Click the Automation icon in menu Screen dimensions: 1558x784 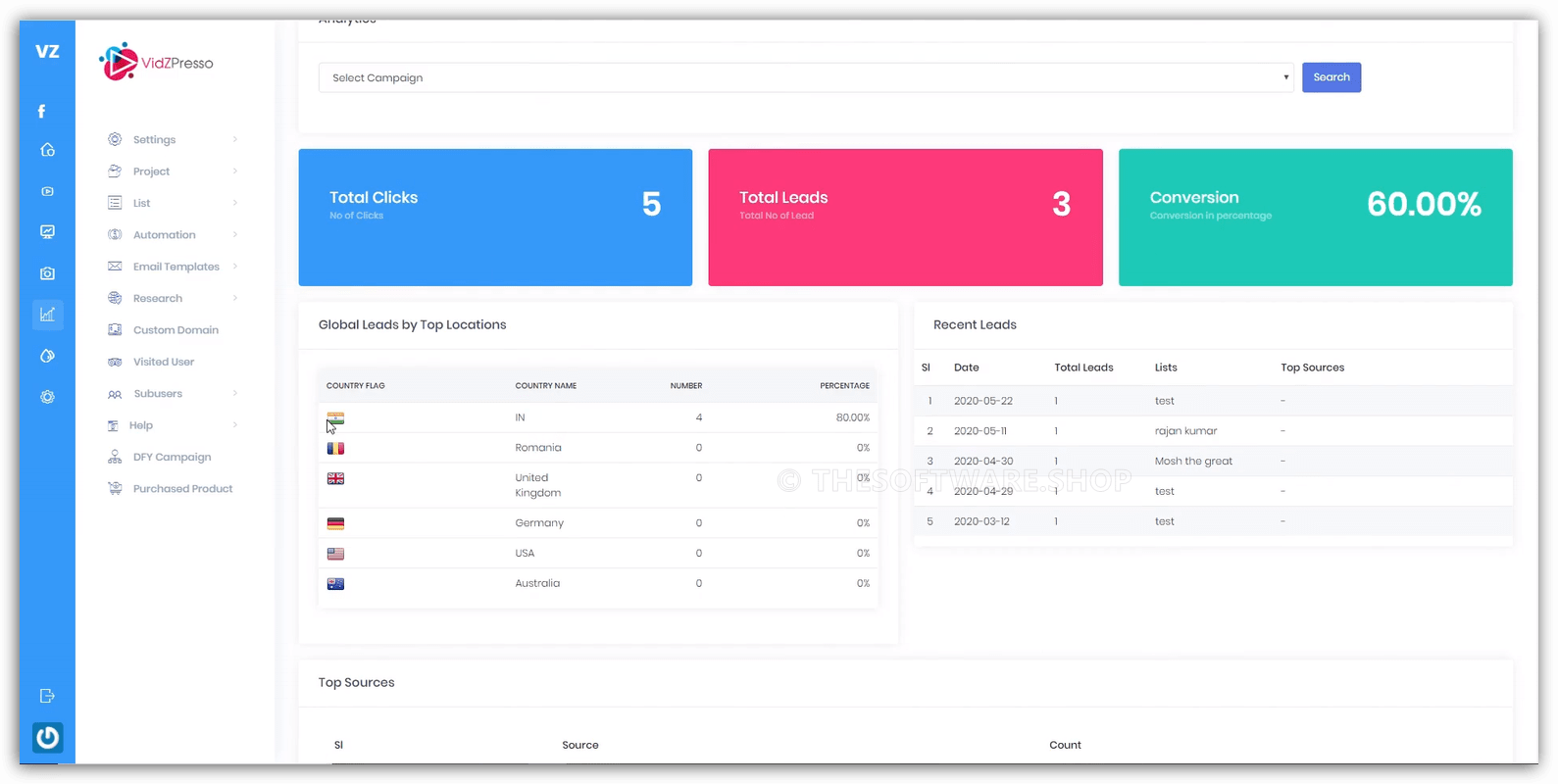tap(115, 234)
